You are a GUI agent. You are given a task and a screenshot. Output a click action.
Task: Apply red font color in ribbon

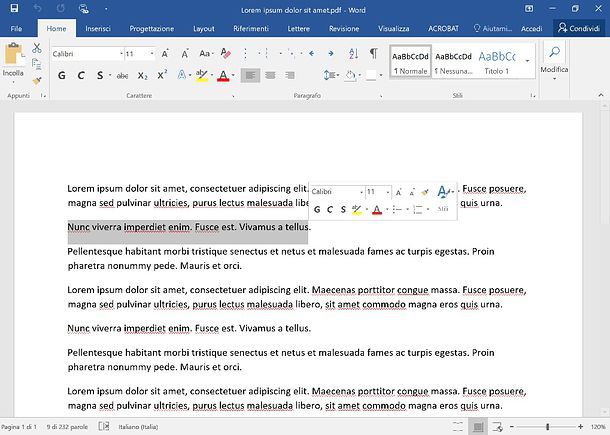223,75
